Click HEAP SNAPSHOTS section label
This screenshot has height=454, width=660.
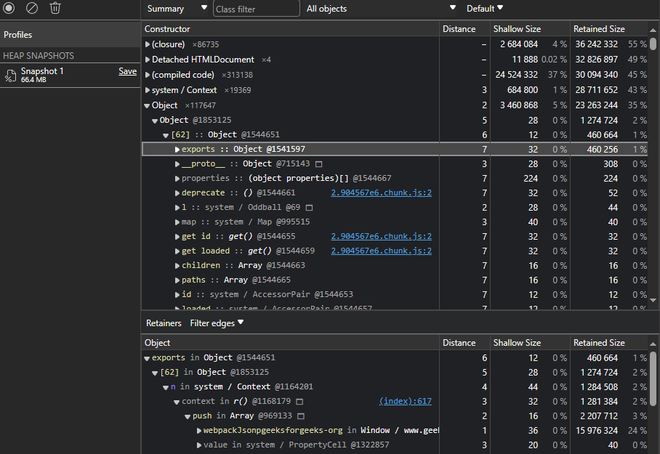coord(38,56)
